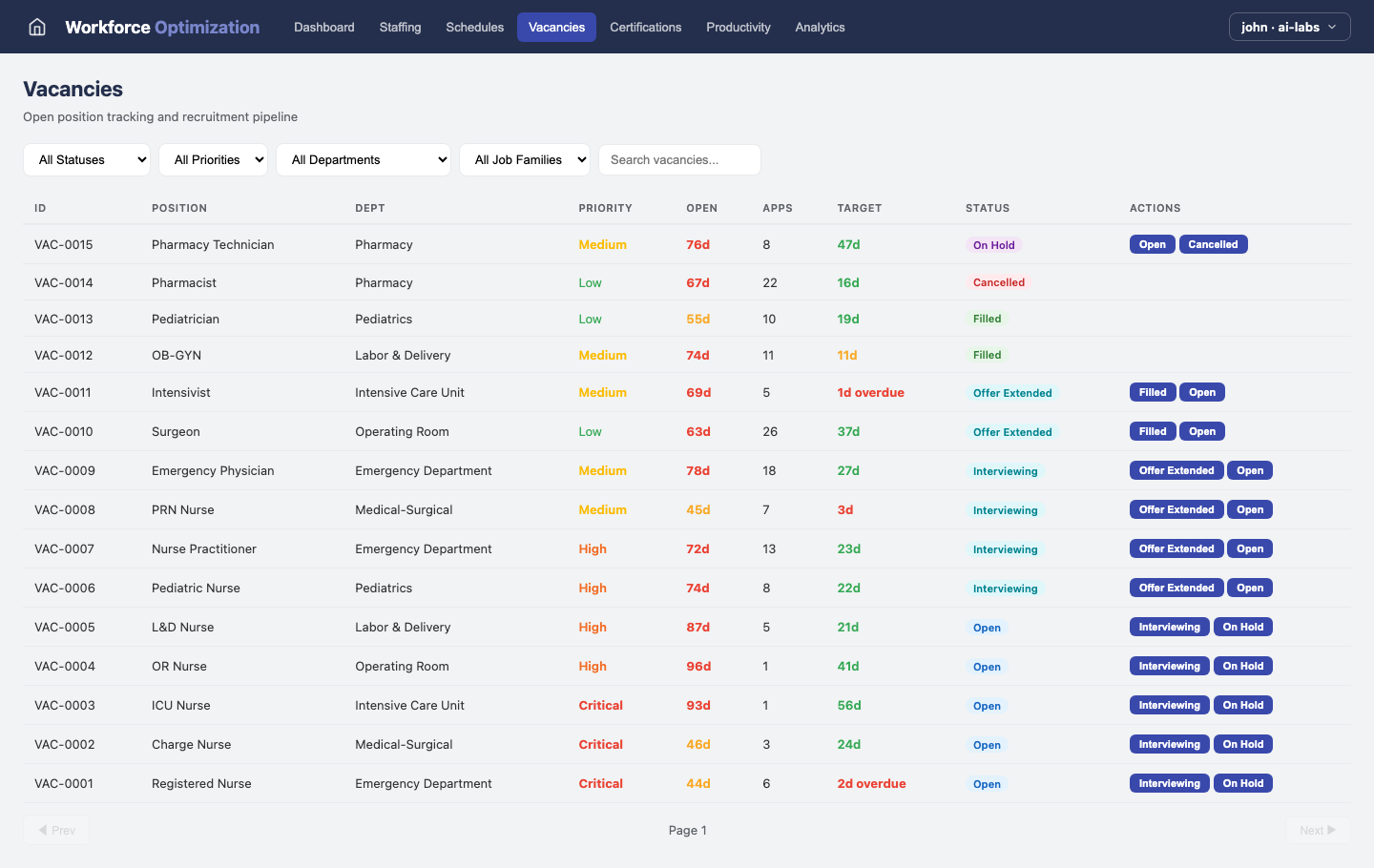Open the All Job Families dropdown
The height and width of the screenshot is (868, 1374).
point(525,159)
